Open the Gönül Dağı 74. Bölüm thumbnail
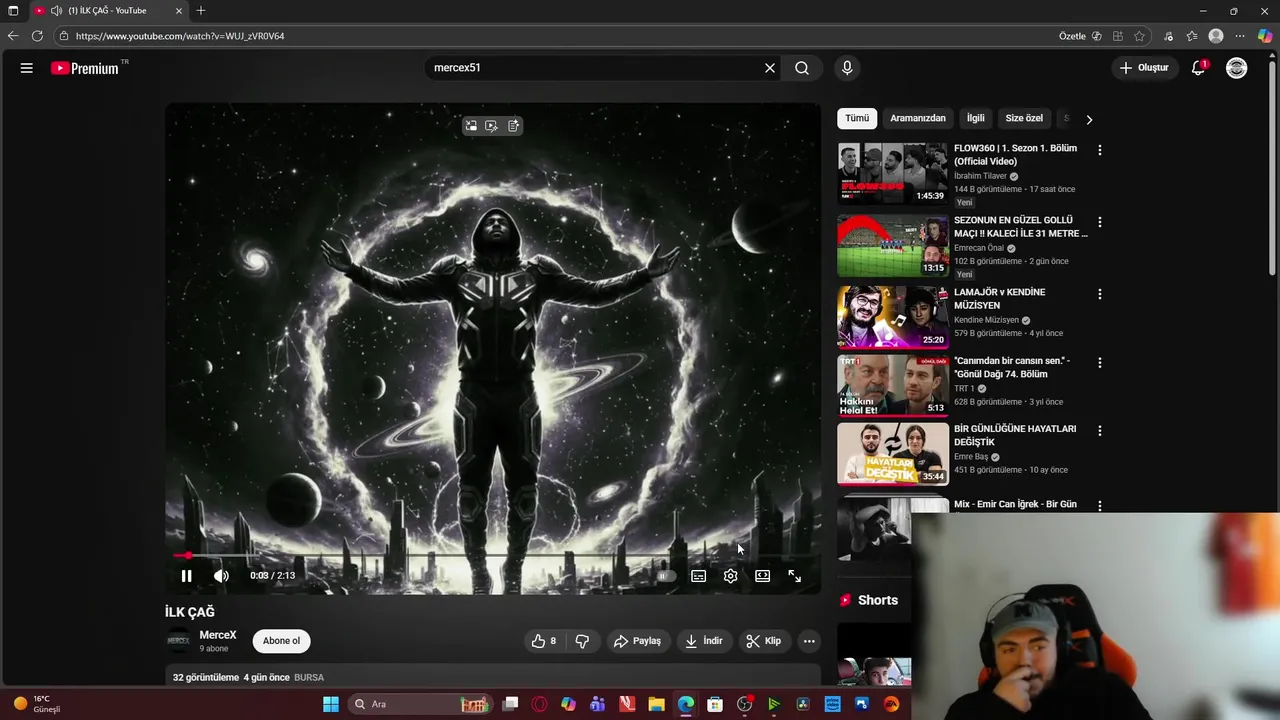This screenshot has height=720, width=1280. [893, 385]
